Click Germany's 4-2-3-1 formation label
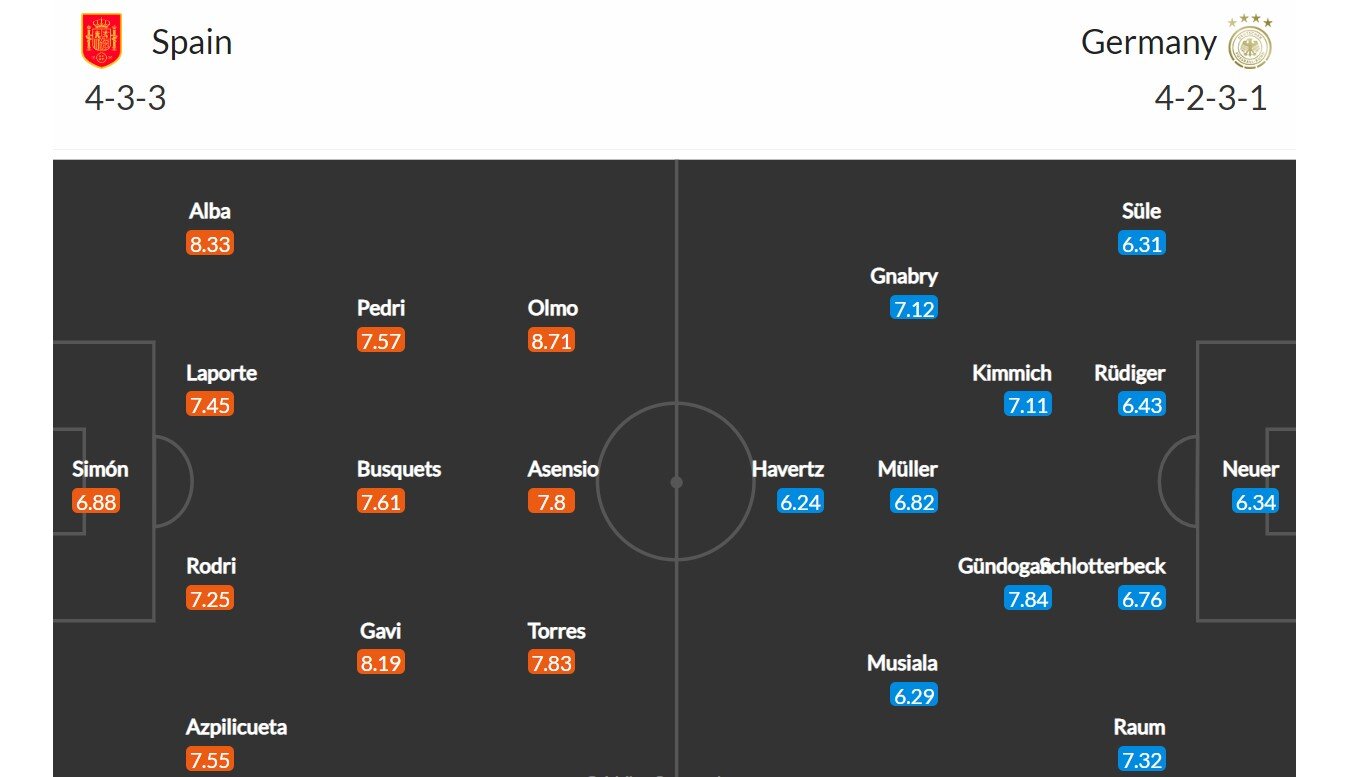Image resolution: width=1350 pixels, height=777 pixels. (1211, 99)
